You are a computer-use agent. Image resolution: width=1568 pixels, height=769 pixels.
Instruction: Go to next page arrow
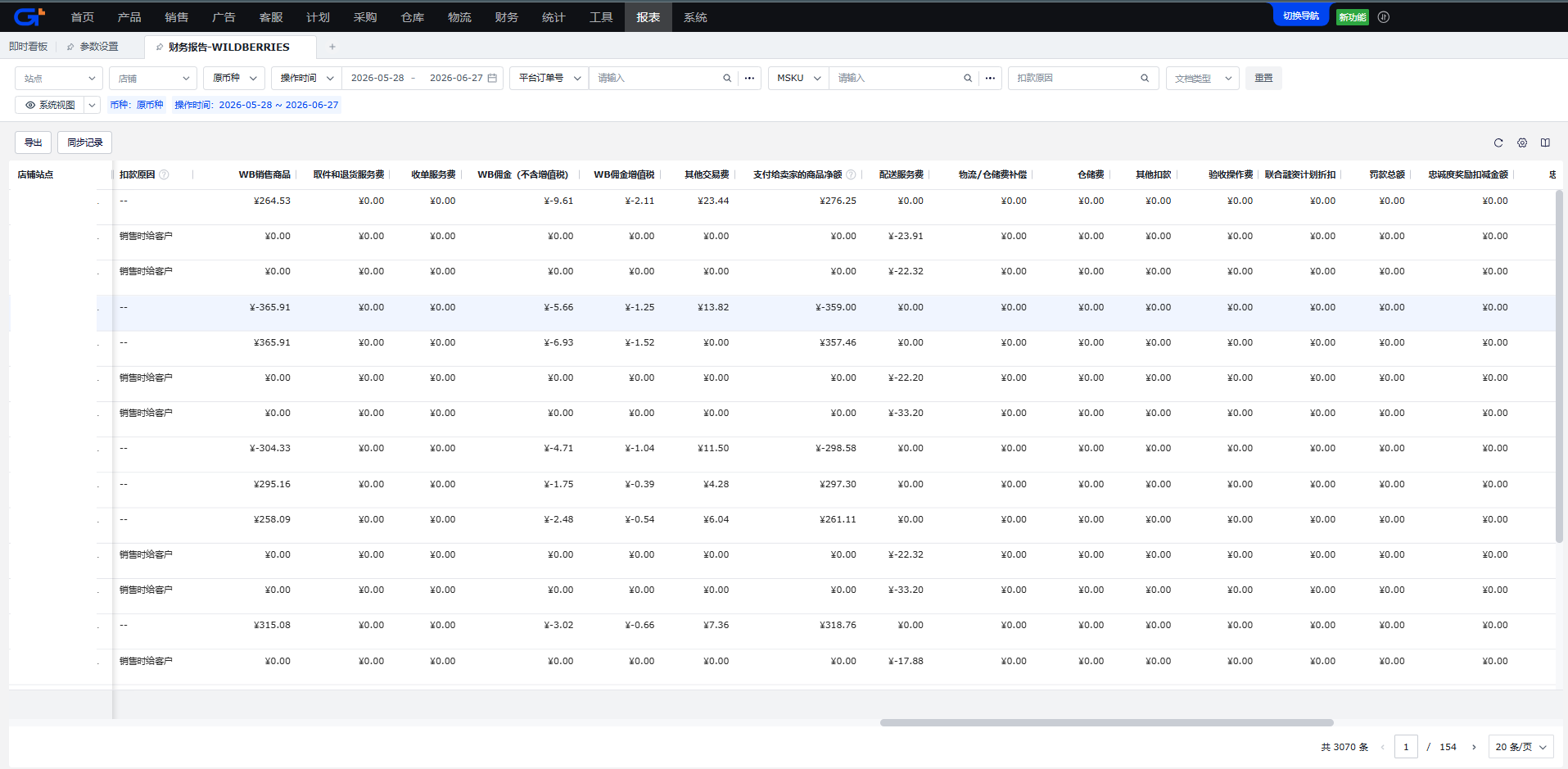pos(1474,747)
